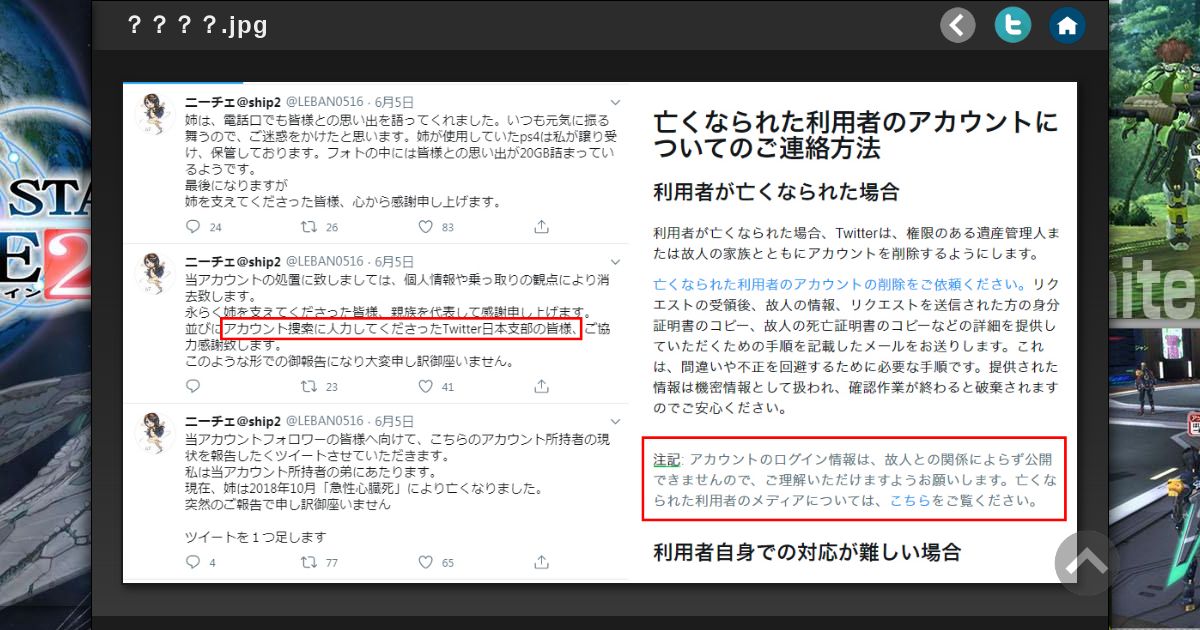The height and width of the screenshot is (630, 1200).
Task: Like the tweet with 83 likes
Action: pos(425,226)
